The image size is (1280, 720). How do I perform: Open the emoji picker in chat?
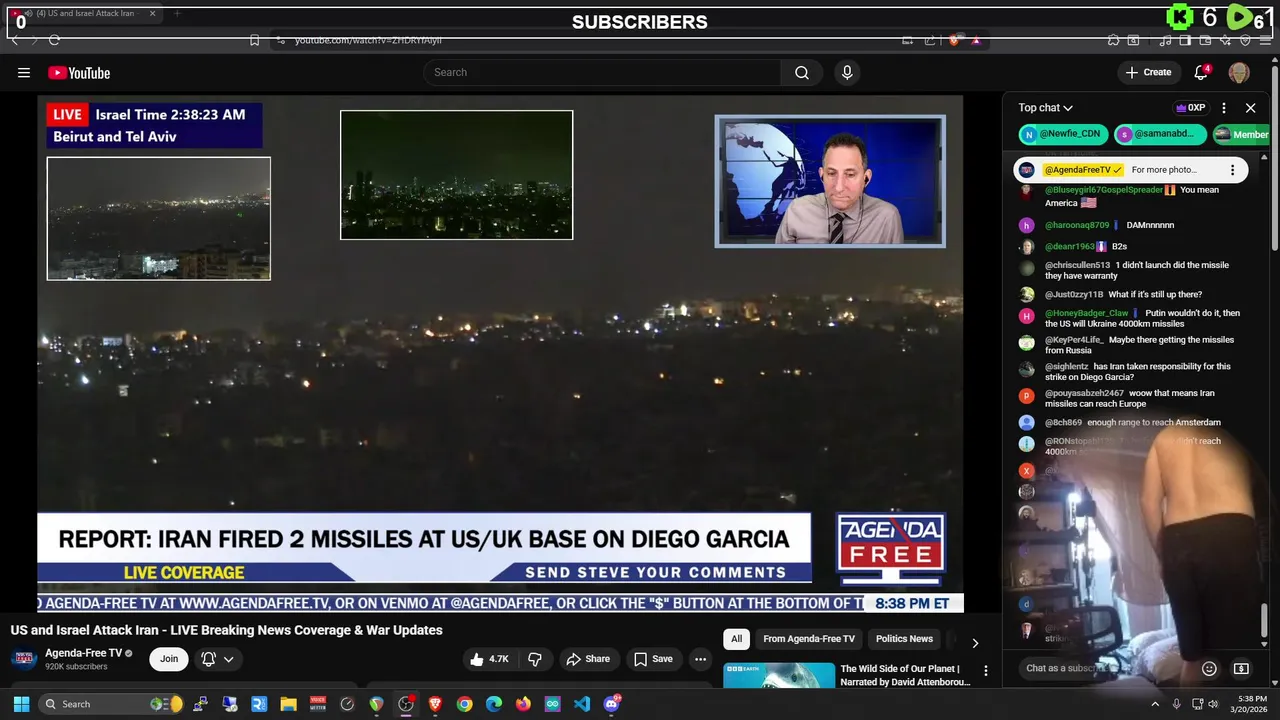click(1209, 668)
